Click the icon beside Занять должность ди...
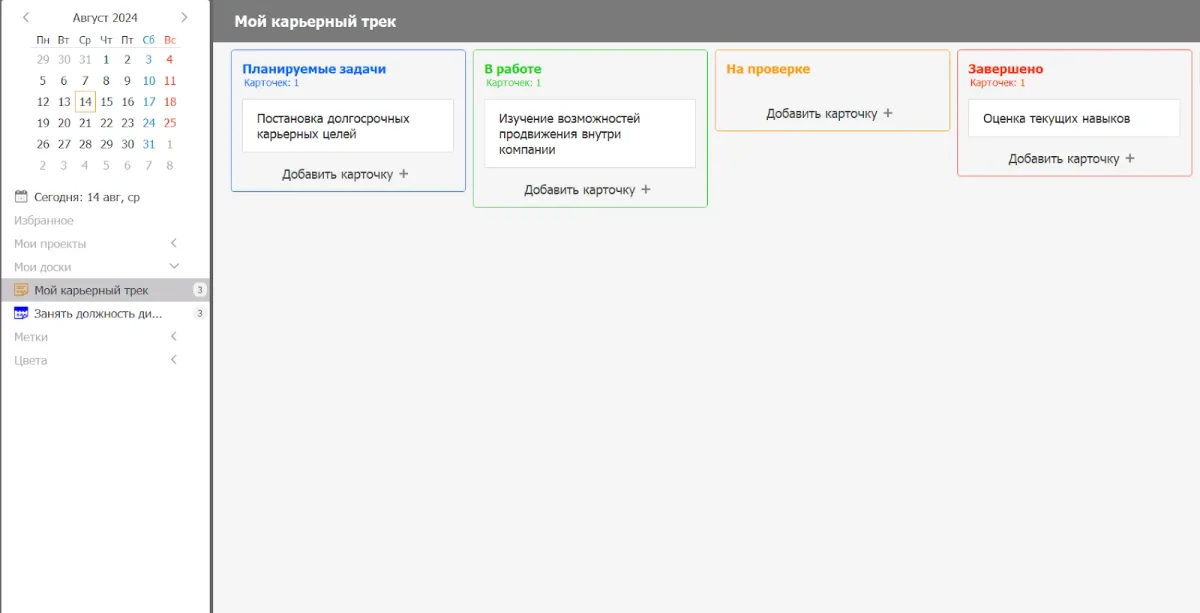 click(x=21, y=313)
